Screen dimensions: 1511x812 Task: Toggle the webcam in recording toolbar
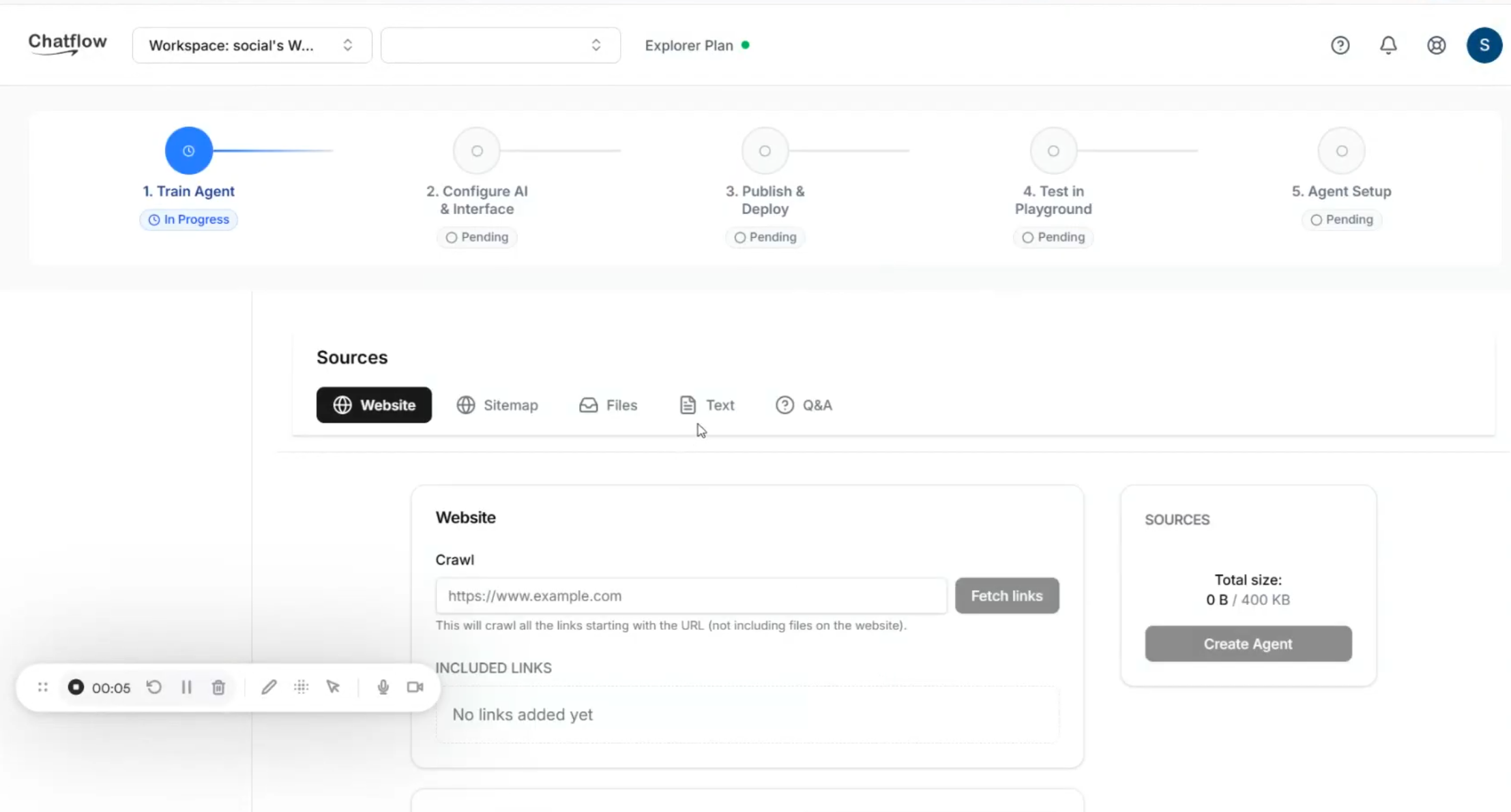click(414, 687)
